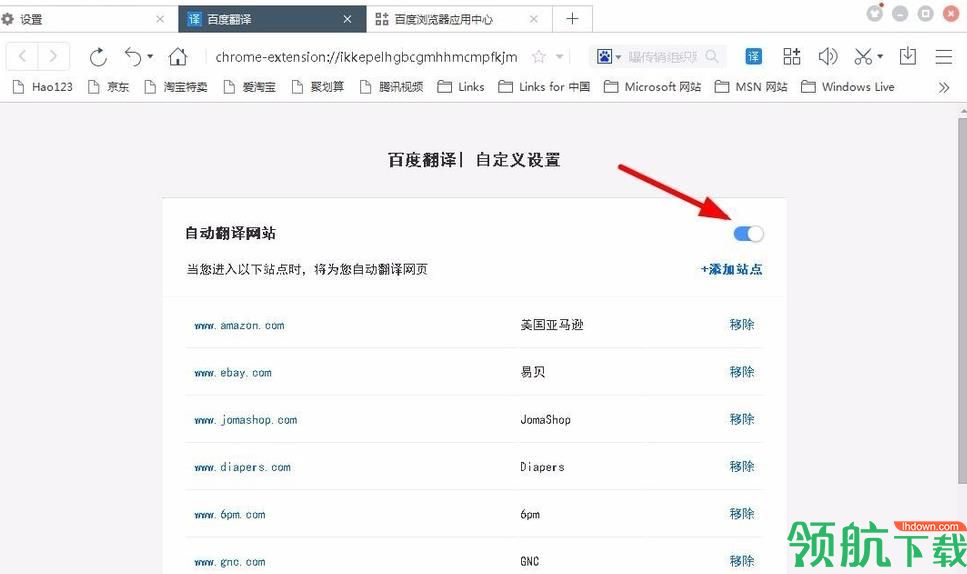
Task: Close the 百度浏览器应用中心 tab
Action: coord(533,19)
